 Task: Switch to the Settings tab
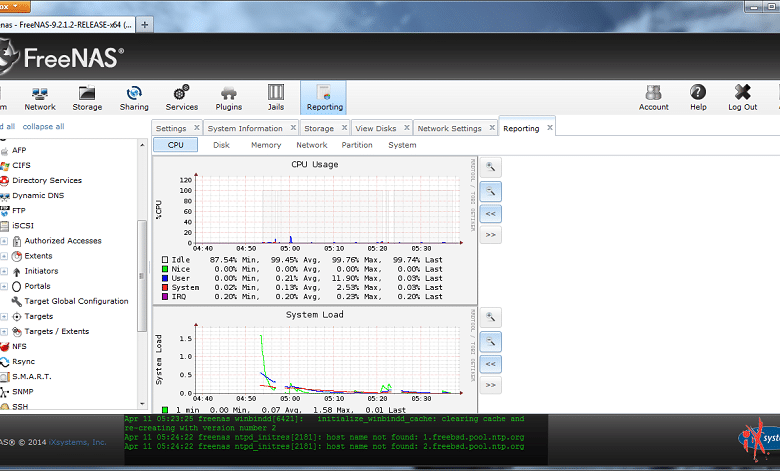coord(171,128)
